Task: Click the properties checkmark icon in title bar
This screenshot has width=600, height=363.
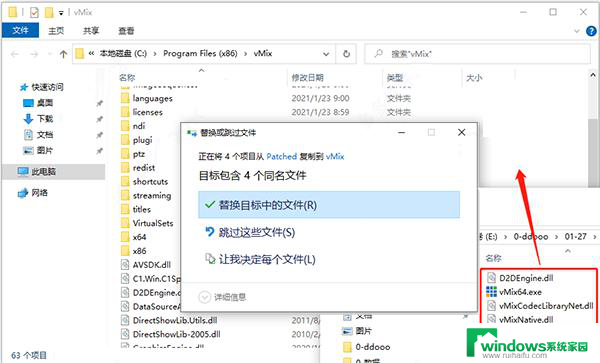Action: (34, 13)
